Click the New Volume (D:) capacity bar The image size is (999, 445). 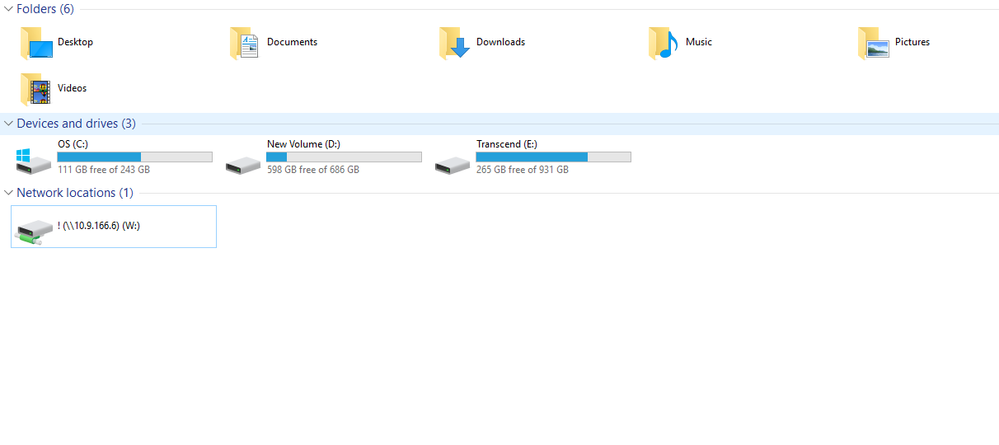(x=344, y=157)
